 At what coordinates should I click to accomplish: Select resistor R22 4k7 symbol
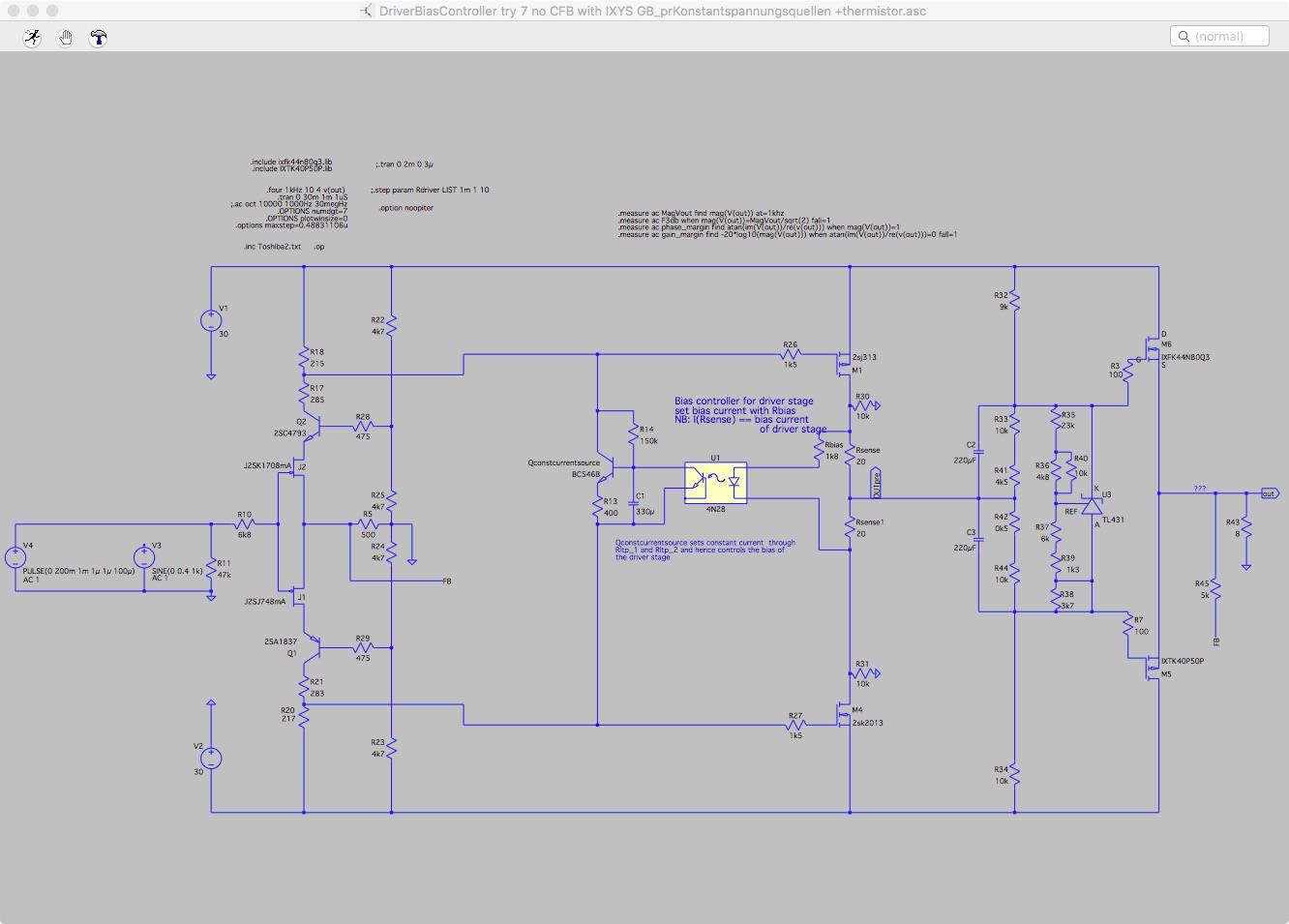tap(392, 325)
